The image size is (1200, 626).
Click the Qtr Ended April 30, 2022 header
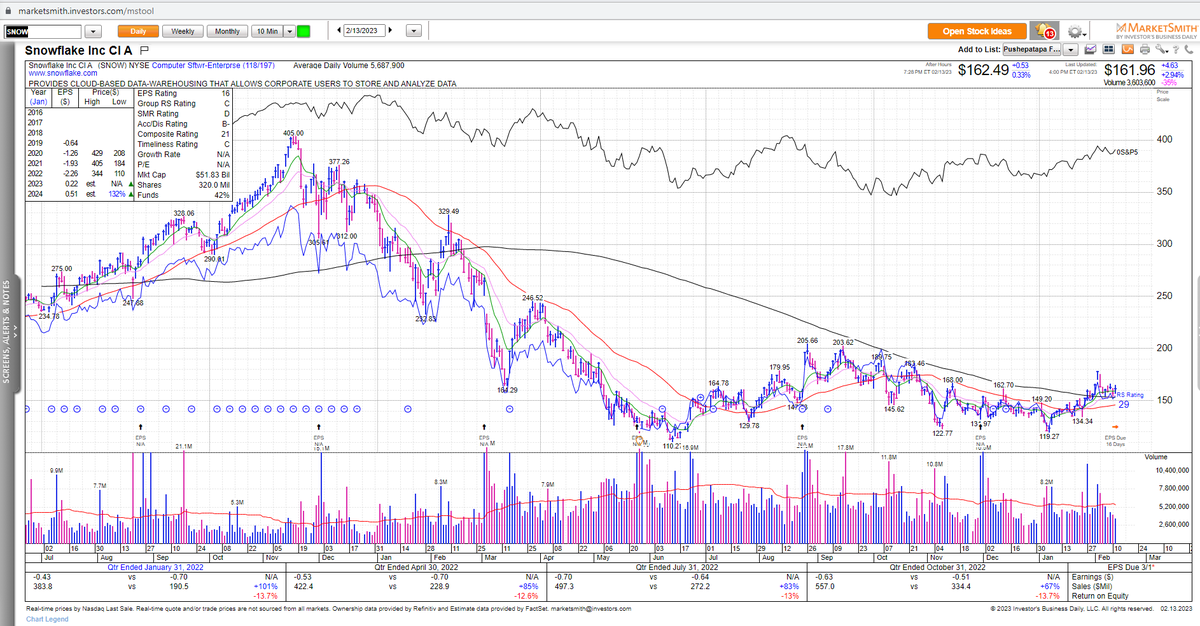tap(415, 567)
